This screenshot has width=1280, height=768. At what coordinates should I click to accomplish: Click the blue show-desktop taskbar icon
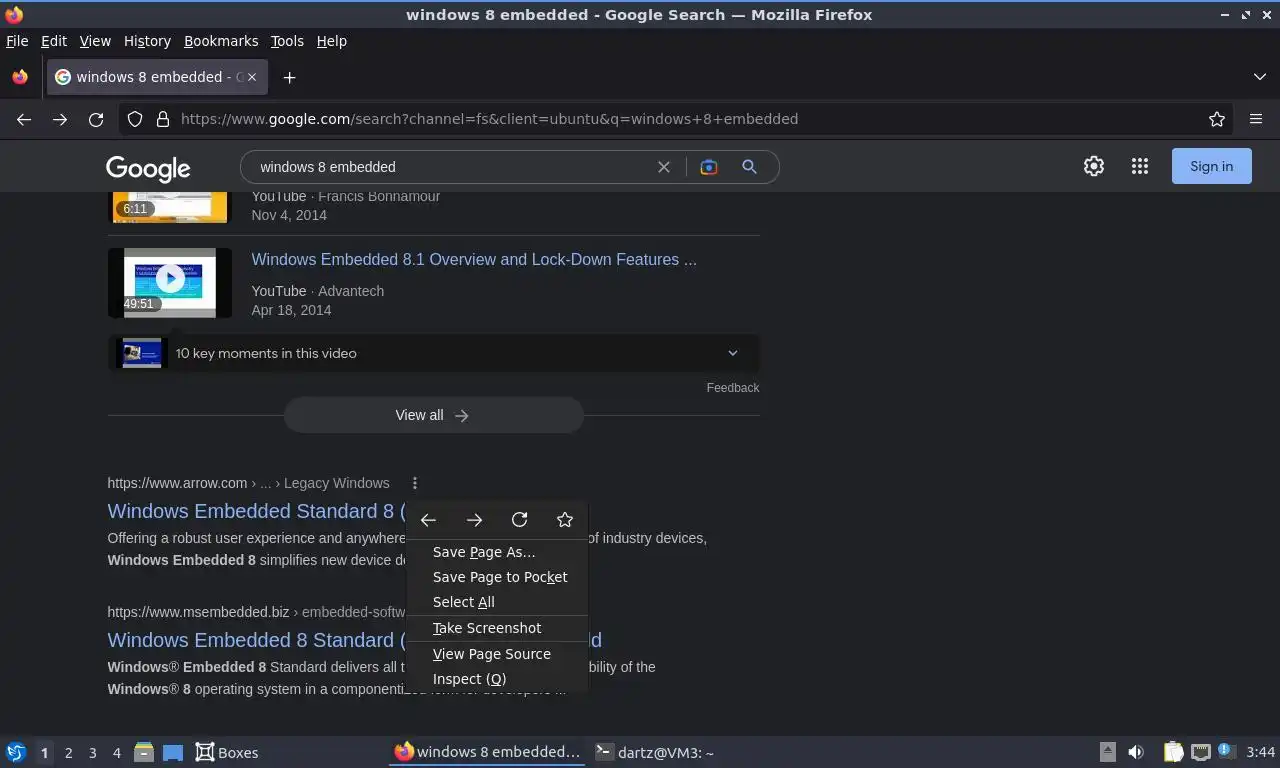(173, 753)
